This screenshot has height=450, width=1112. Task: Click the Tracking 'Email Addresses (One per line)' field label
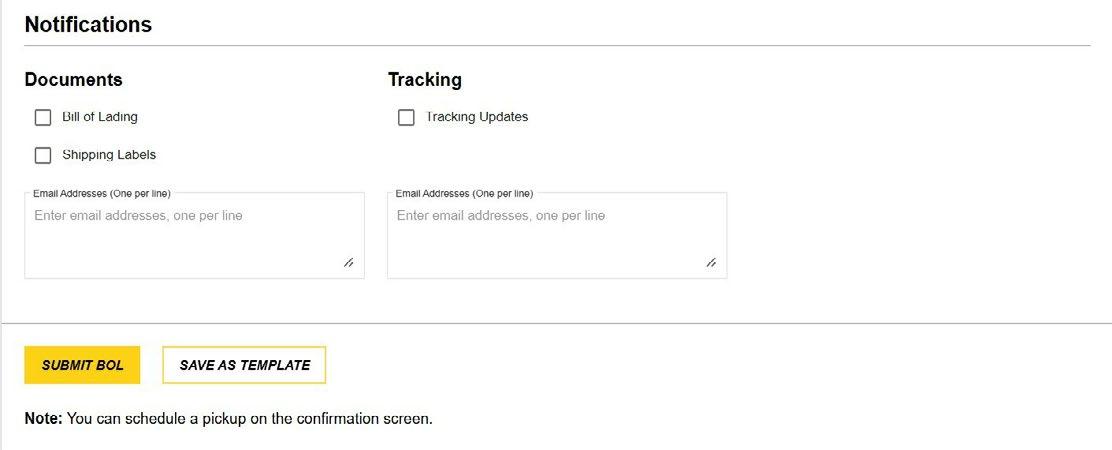(465, 193)
